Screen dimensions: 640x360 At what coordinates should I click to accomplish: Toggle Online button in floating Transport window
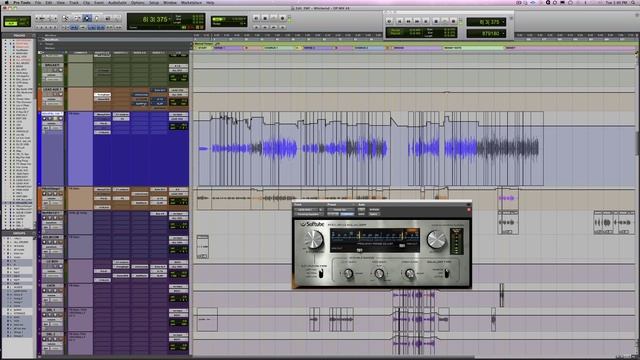click(x=389, y=21)
